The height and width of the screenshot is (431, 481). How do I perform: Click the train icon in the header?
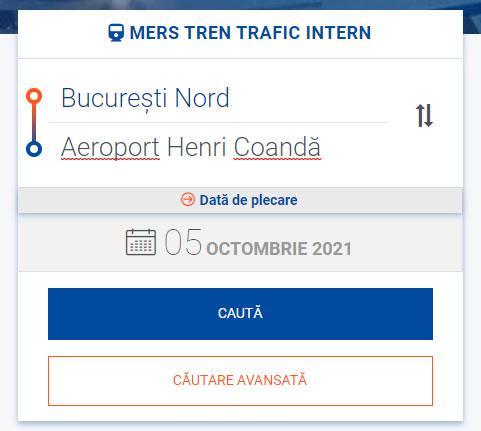[116, 33]
